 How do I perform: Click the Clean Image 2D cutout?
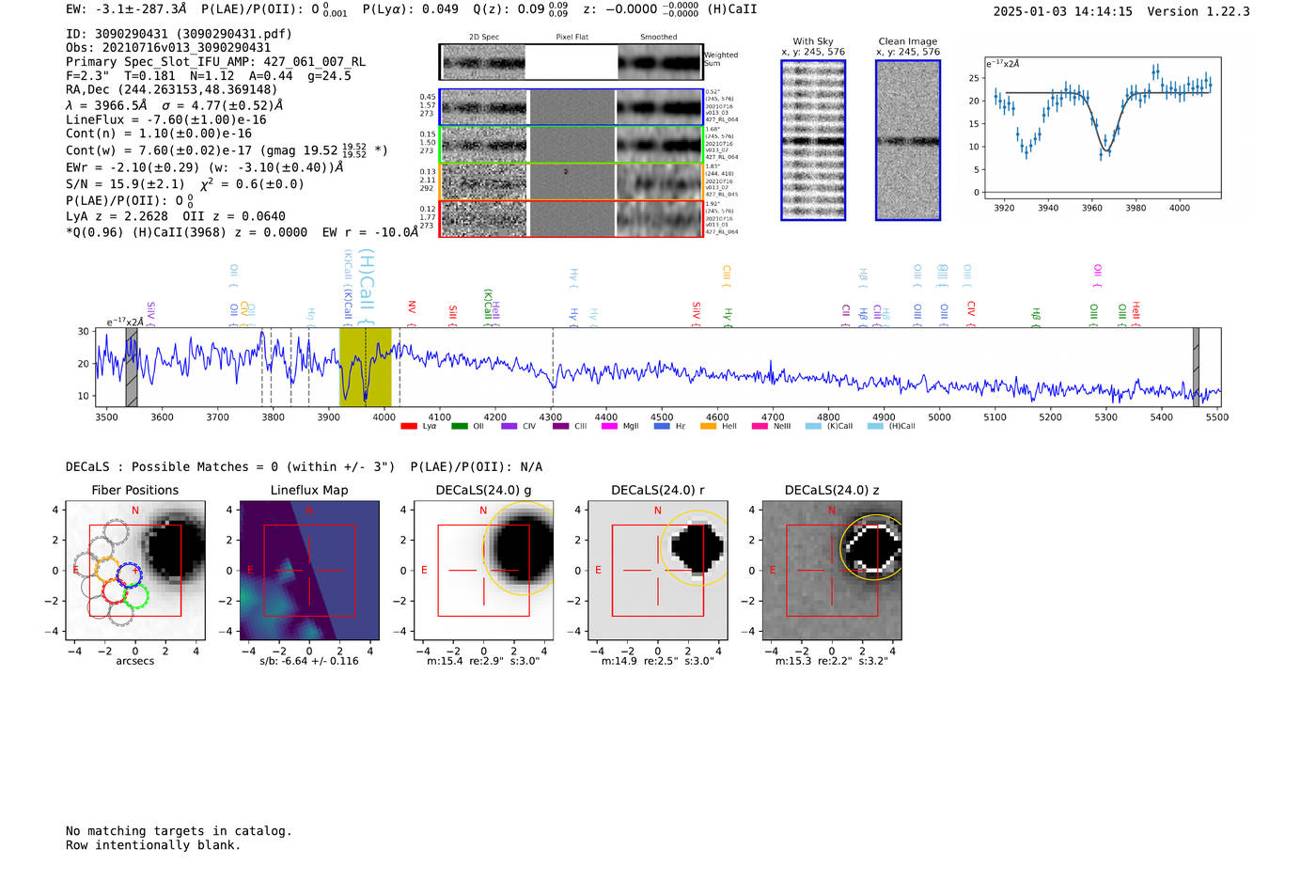(908, 140)
